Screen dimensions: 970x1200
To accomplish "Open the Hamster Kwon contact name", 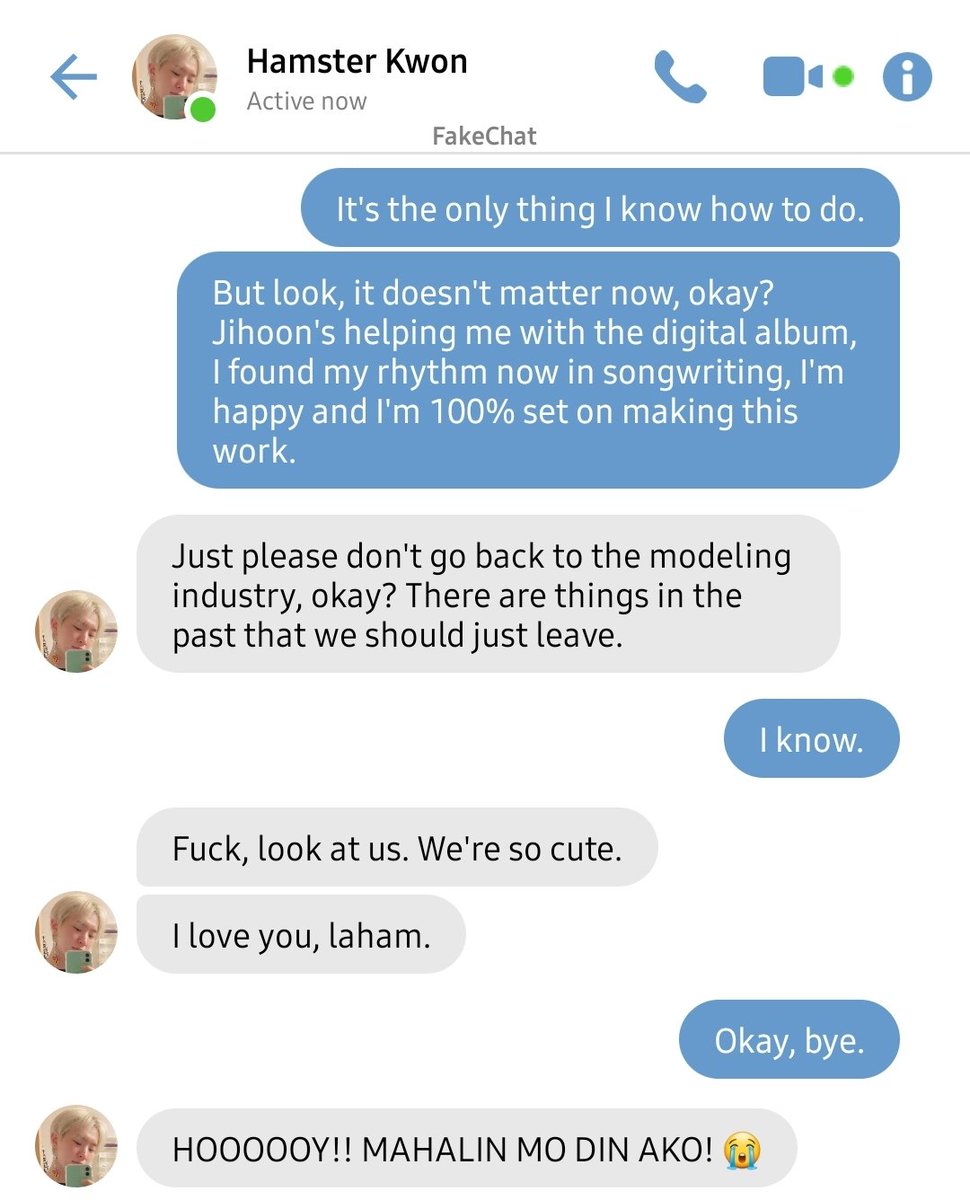I will 357,62.
